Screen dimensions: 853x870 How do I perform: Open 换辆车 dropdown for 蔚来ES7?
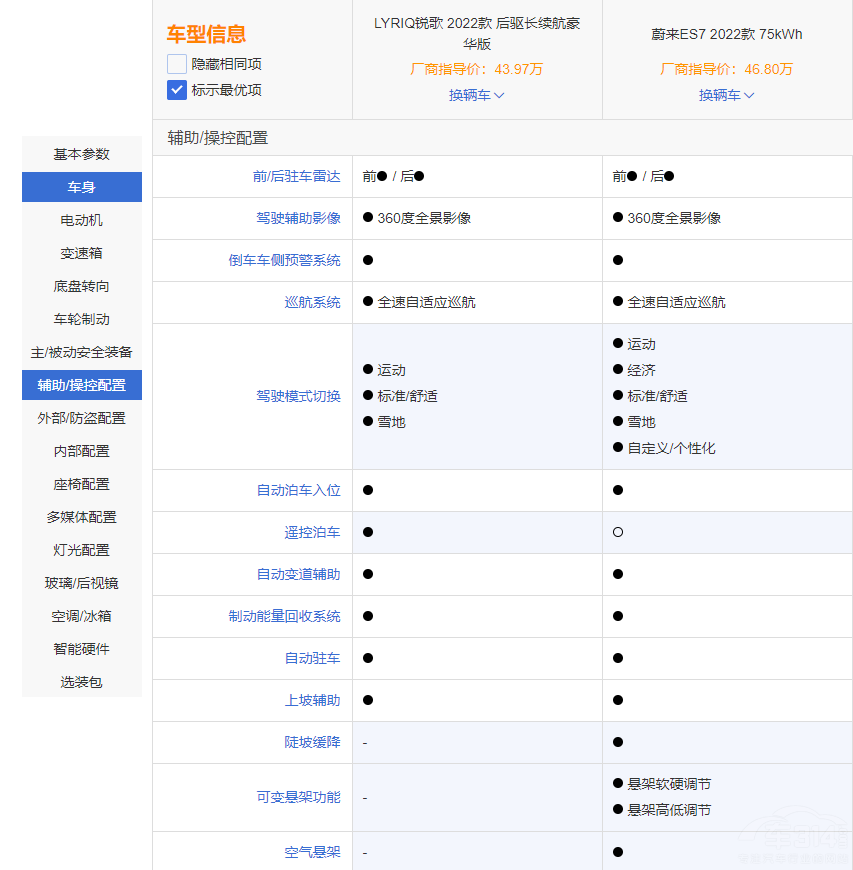726,95
